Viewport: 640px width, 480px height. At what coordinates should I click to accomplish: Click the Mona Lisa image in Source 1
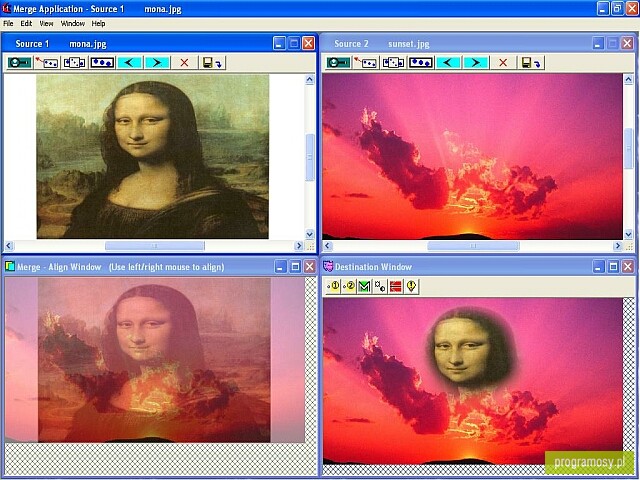pos(153,156)
